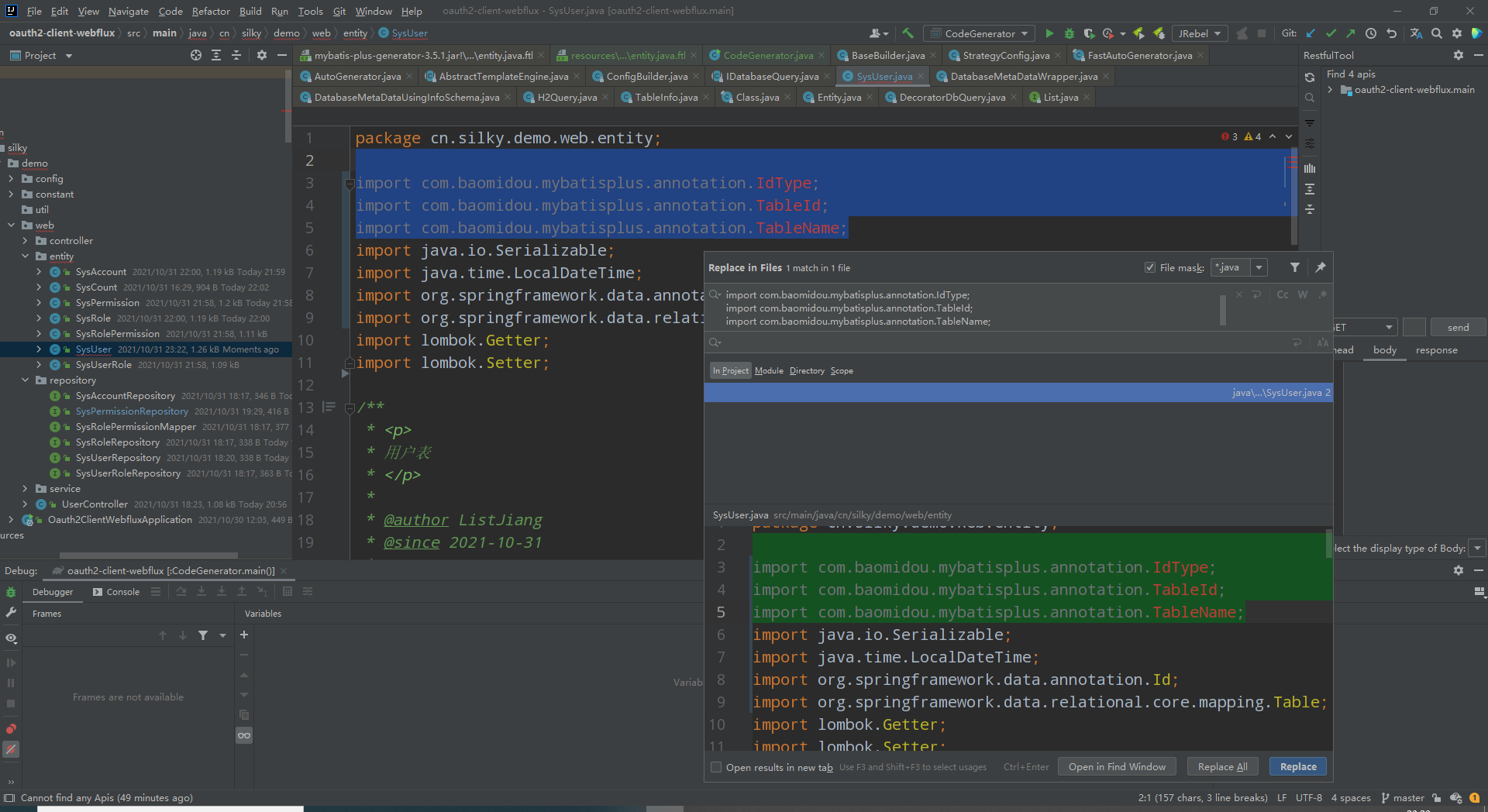Toggle Words W search option
1488x812 pixels.
[x=1303, y=295]
